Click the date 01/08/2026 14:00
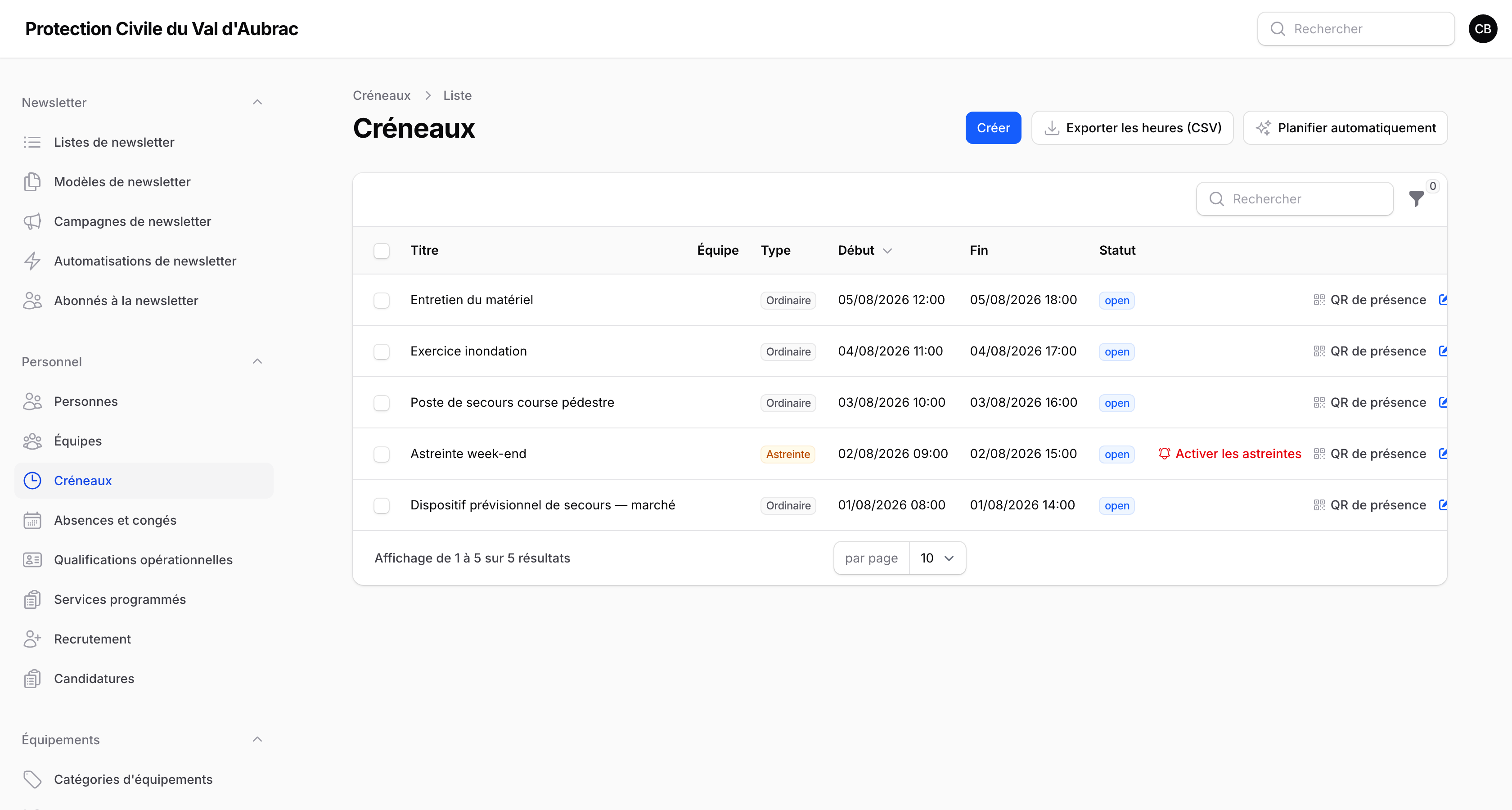The height and width of the screenshot is (810, 1512). pyautogui.click(x=1022, y=505)
